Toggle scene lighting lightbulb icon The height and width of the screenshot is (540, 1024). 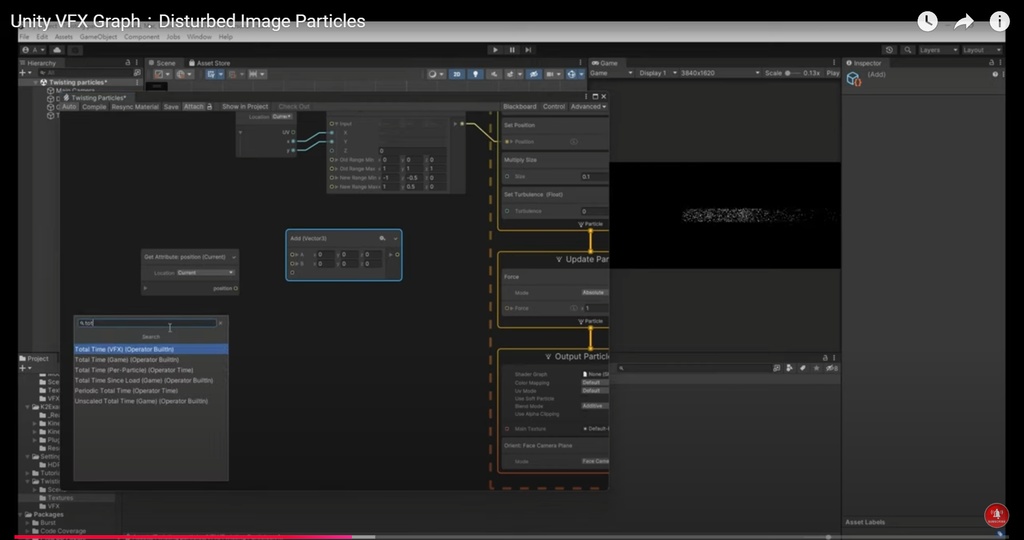(475, 74)
